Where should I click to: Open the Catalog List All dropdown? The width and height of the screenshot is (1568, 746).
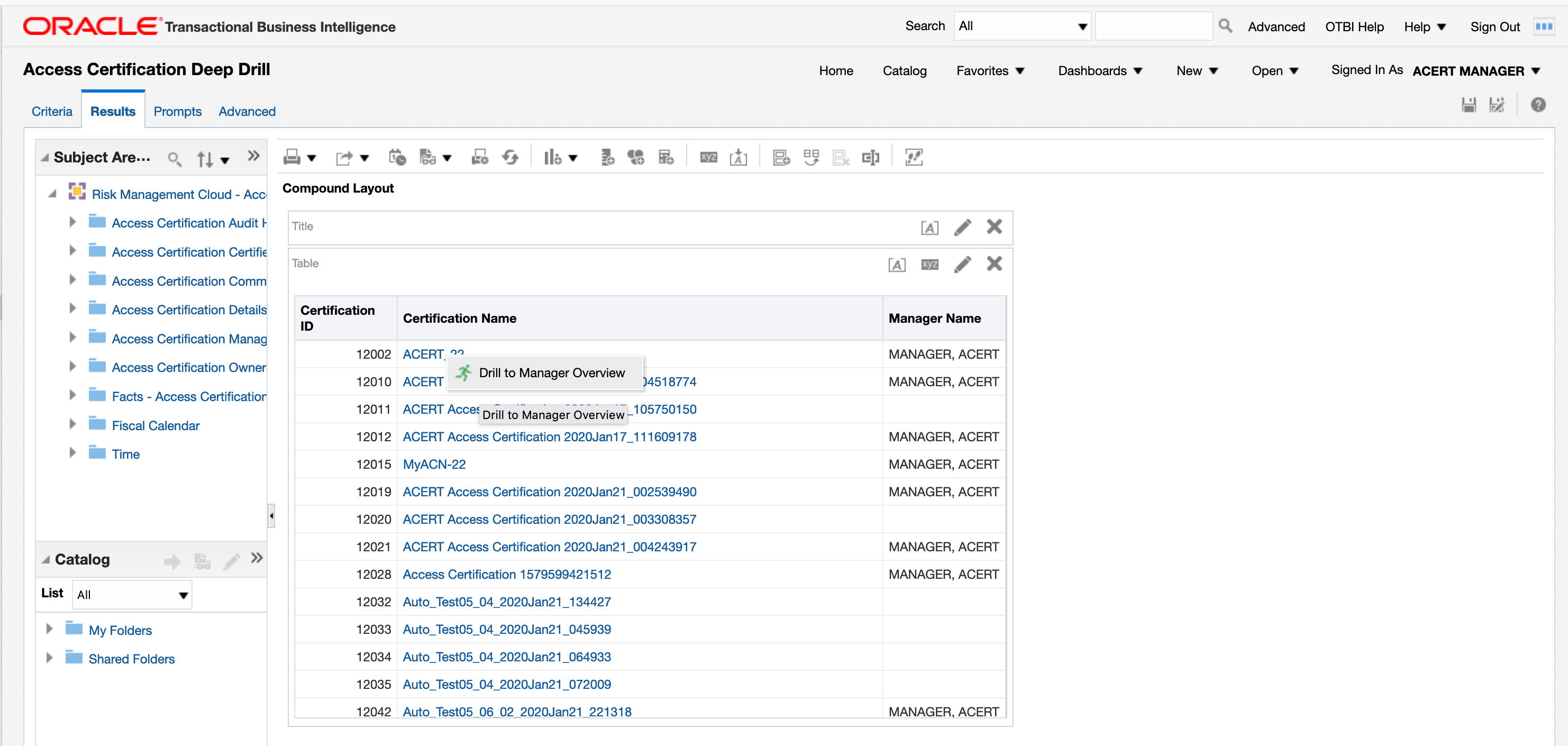click(x=132, y=595)
